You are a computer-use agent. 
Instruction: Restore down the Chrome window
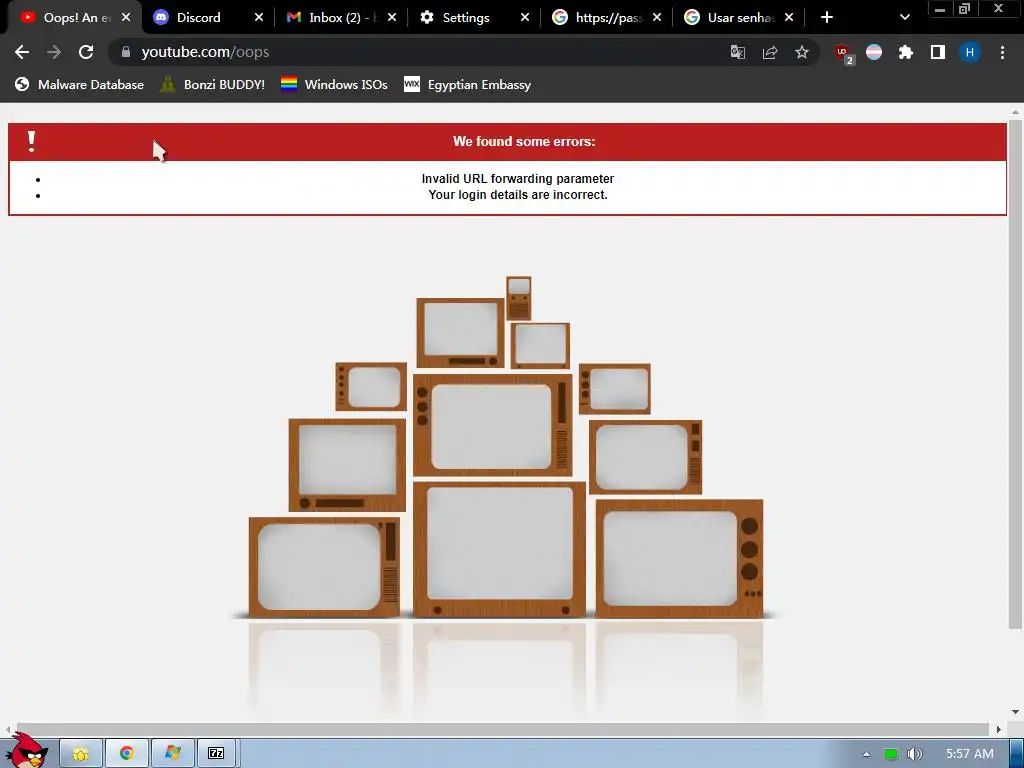pos(964,9)
